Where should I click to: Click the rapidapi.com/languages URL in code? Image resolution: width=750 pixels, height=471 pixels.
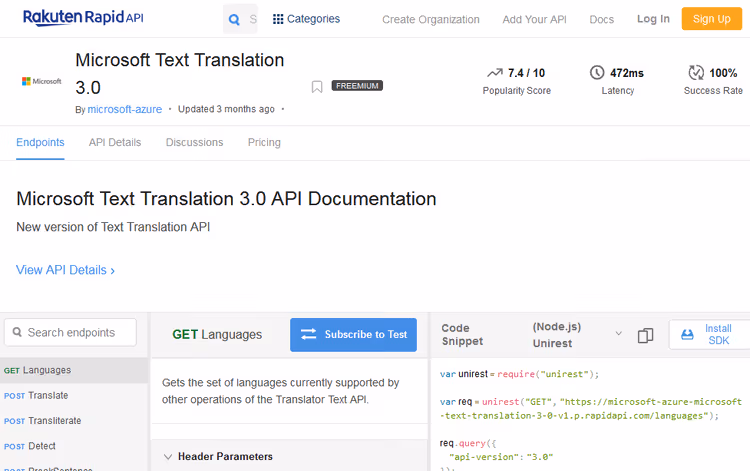point(591,409)
